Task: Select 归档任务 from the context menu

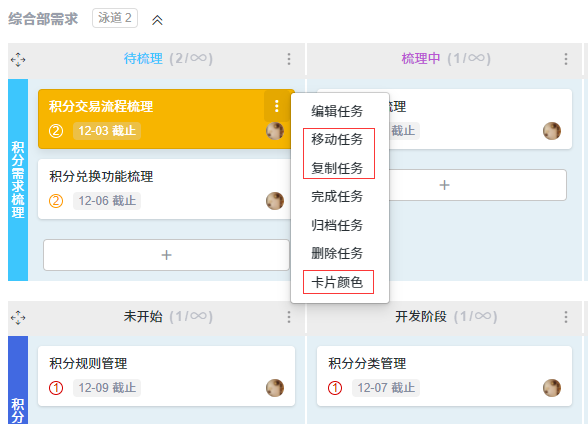Action: pyautogui.click(x=337, y=225)
